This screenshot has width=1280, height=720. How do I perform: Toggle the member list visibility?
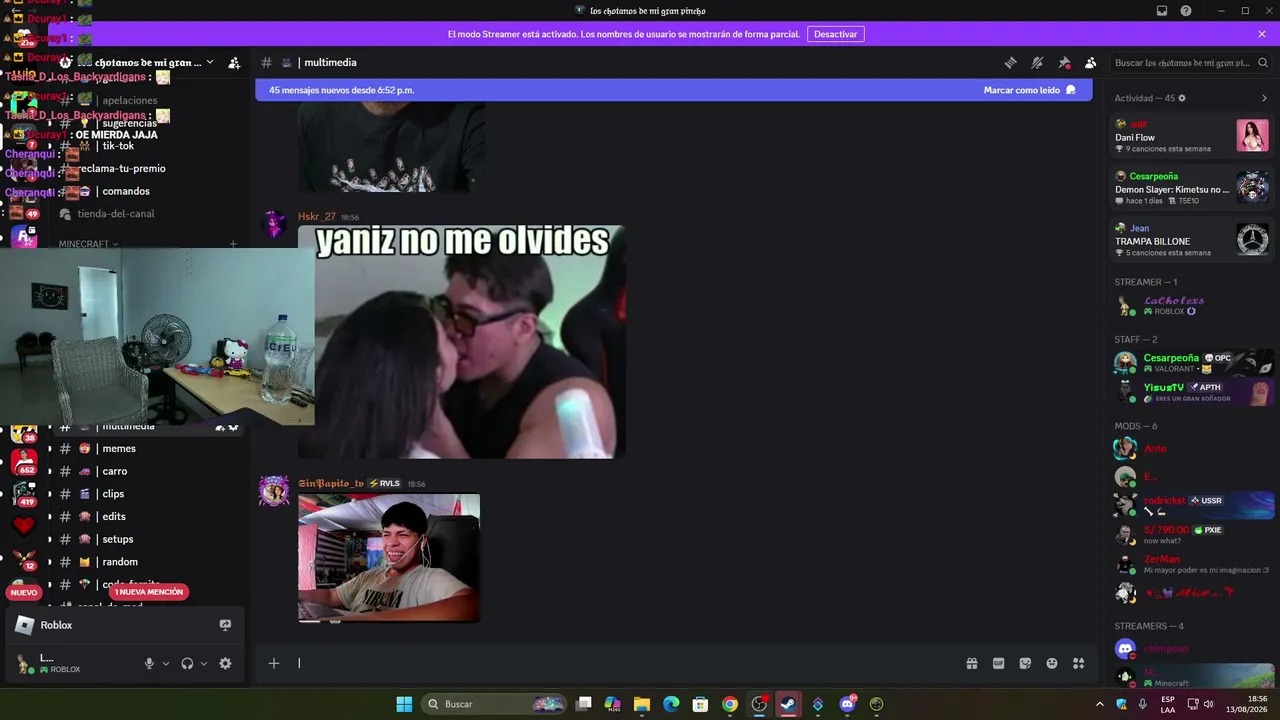click(1091, 62)
